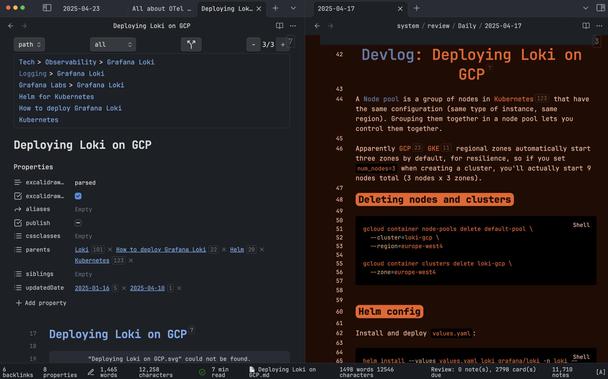
Task: Click the breadcrumb branch graph icon button
Action: (191, 44)
